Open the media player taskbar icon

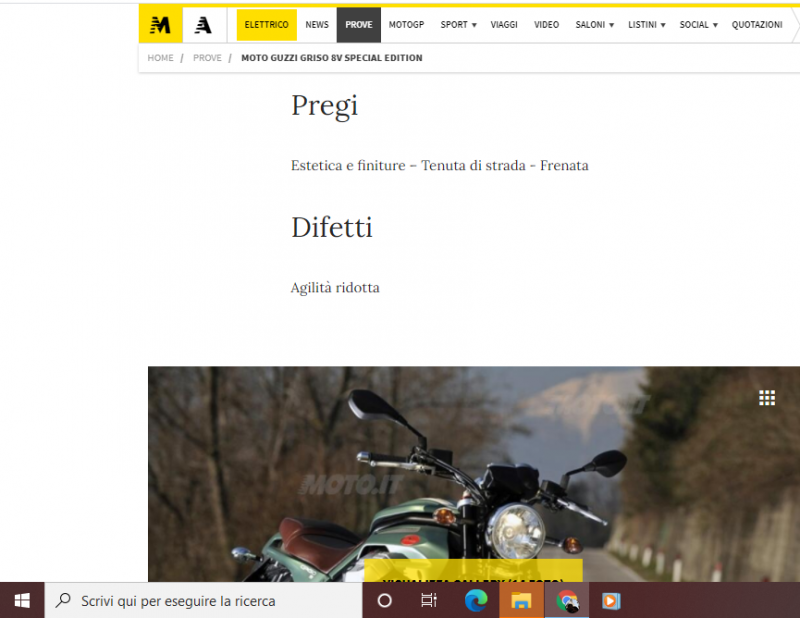pos(611,601)
